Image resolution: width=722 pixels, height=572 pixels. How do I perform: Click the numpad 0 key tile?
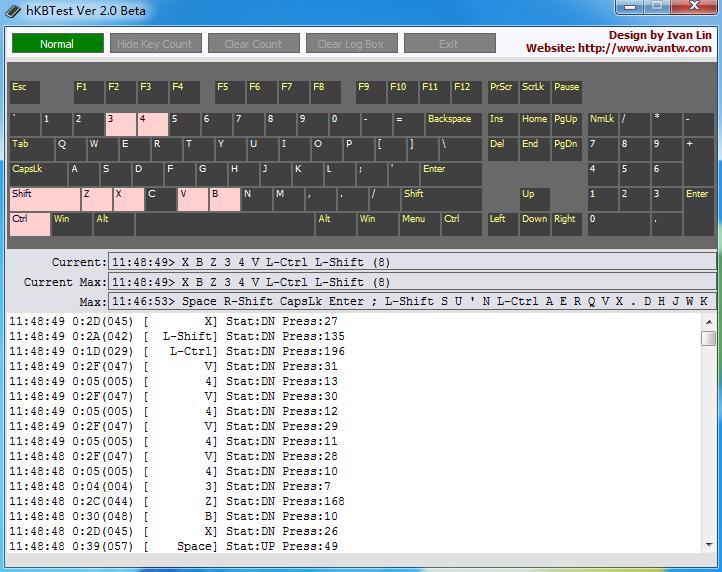(x=619, y=224)
